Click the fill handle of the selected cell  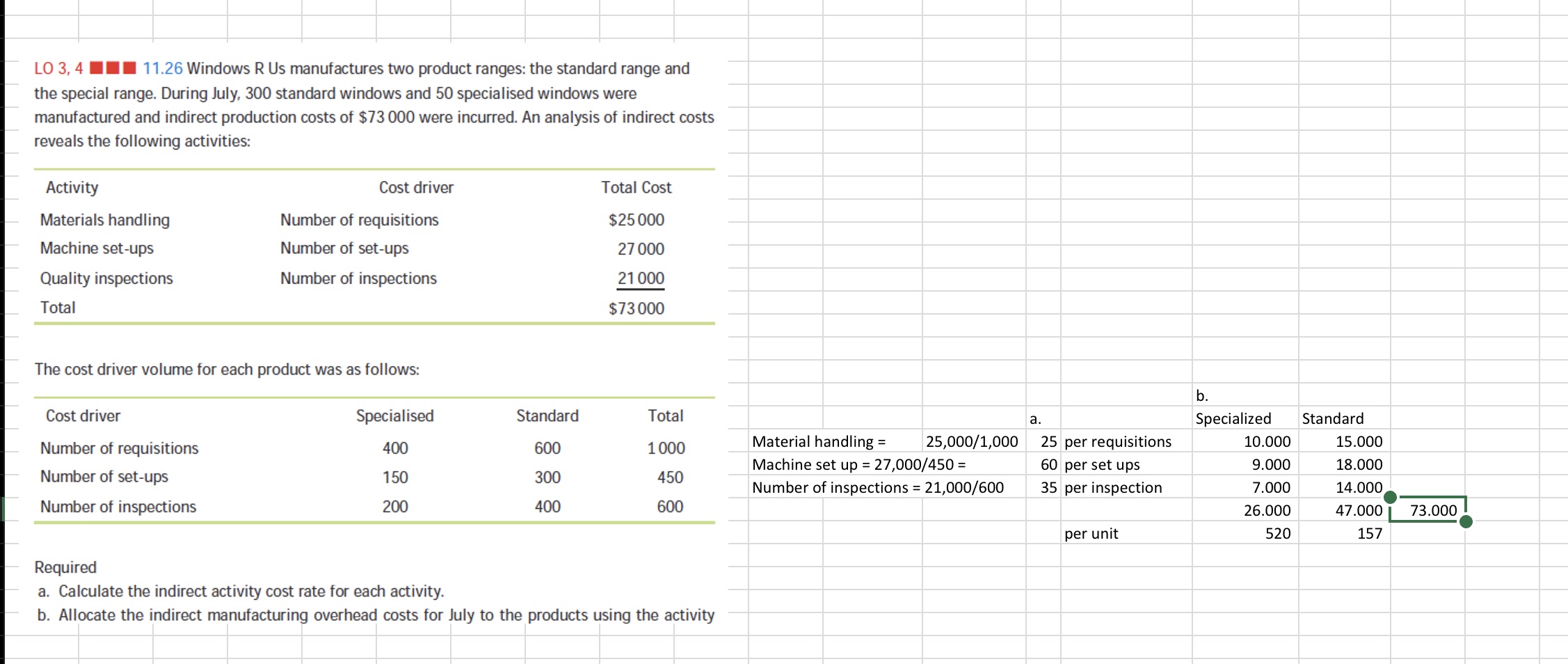point(1466,521)
